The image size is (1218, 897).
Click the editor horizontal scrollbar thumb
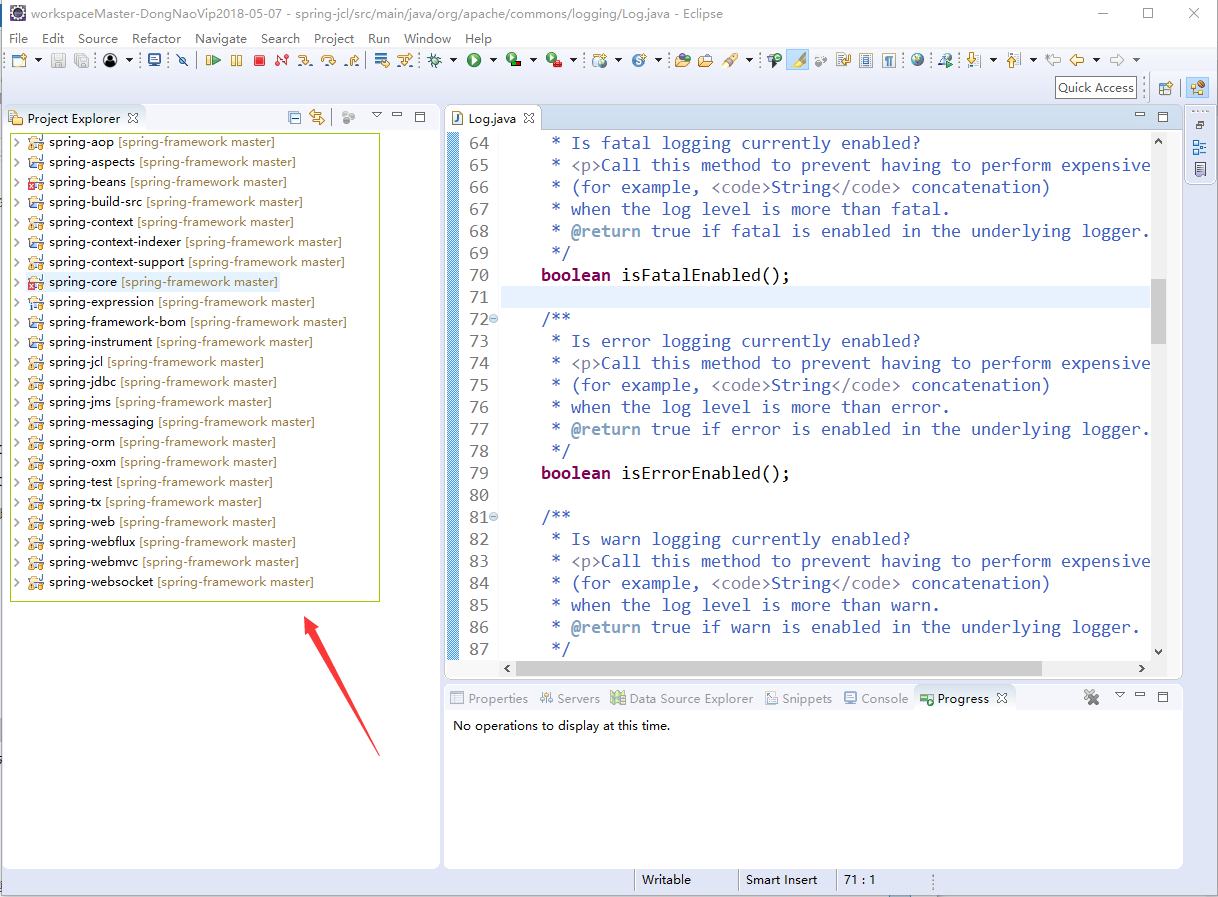(778, 668)
